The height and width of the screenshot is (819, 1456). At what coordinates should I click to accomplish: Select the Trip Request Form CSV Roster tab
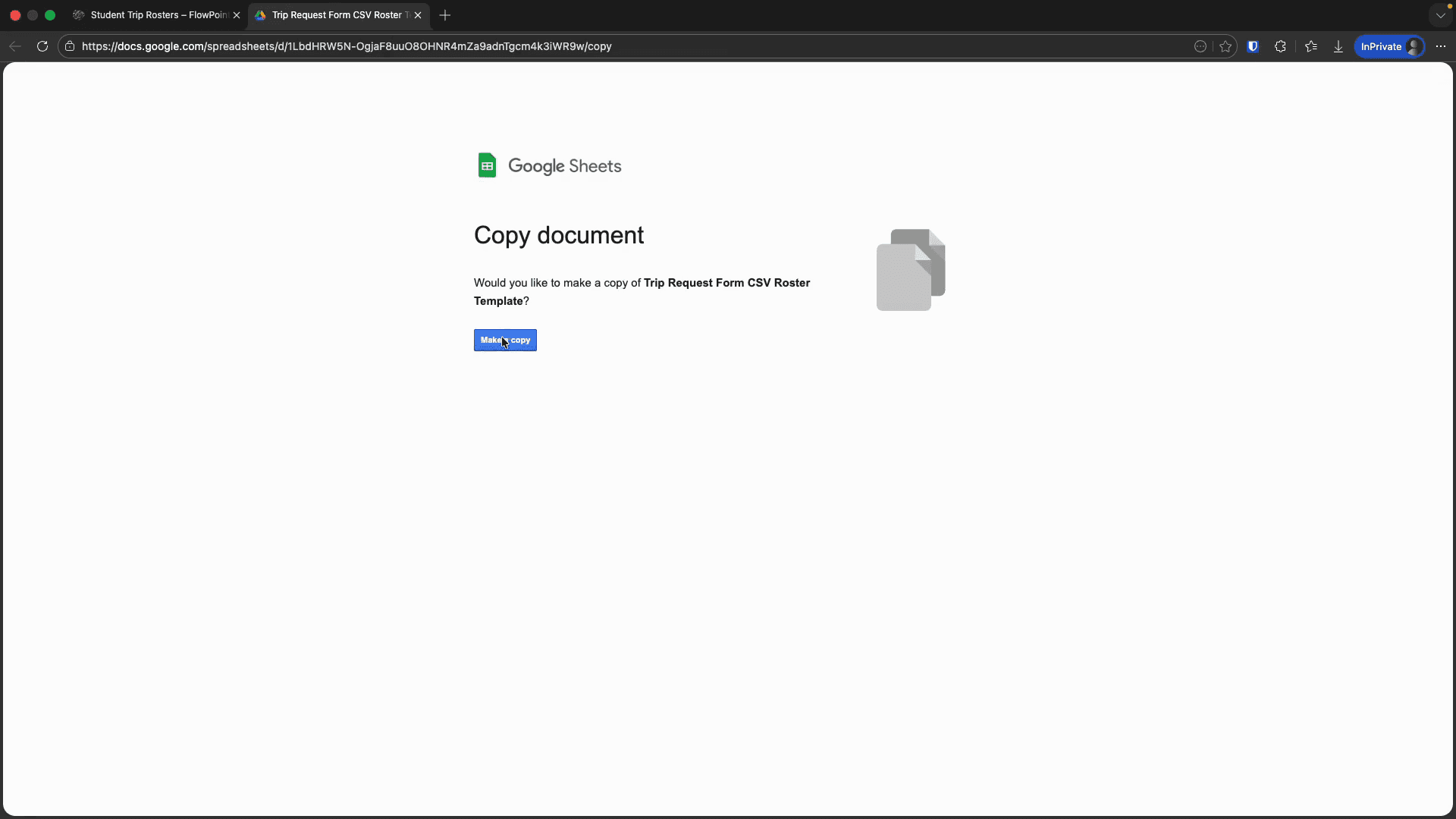(339, 15)
